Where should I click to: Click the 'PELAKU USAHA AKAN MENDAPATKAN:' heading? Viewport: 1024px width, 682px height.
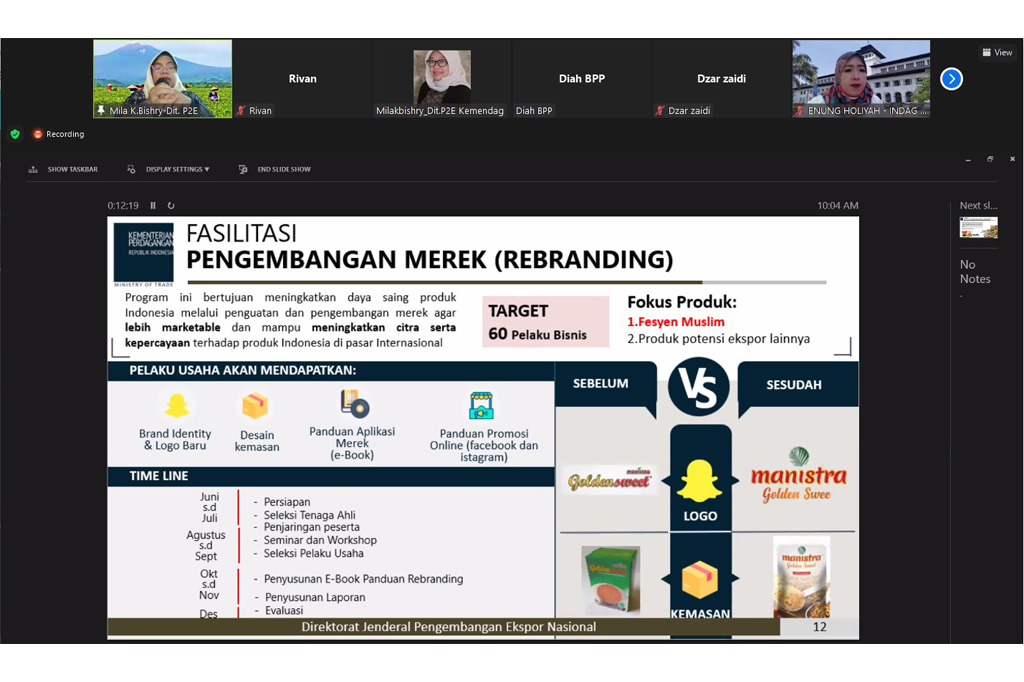243,370
